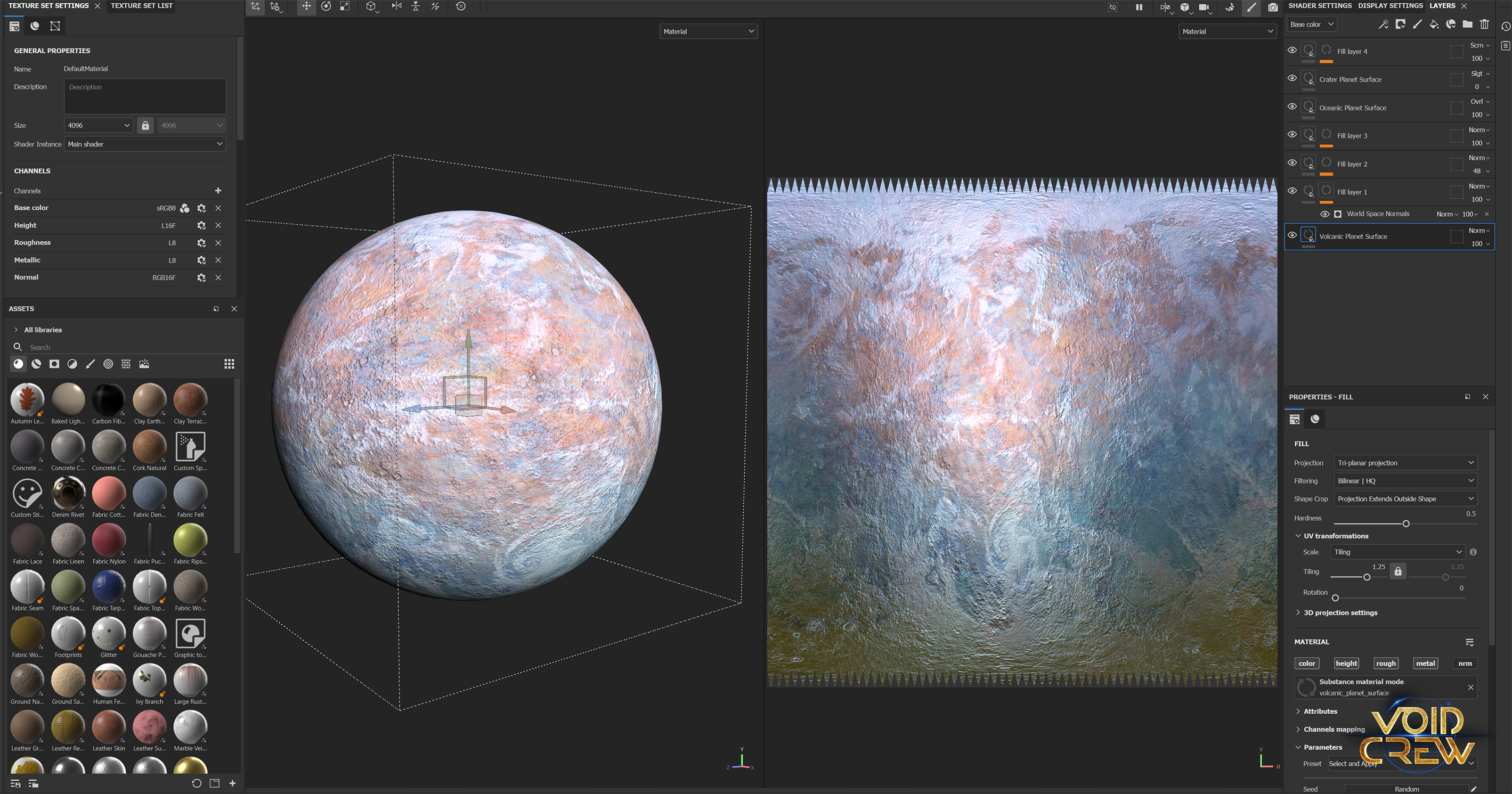This screenshot has width=1512, height=794.
Task: Switch to Texture Set List tab
Action: (x=142, y=6)
